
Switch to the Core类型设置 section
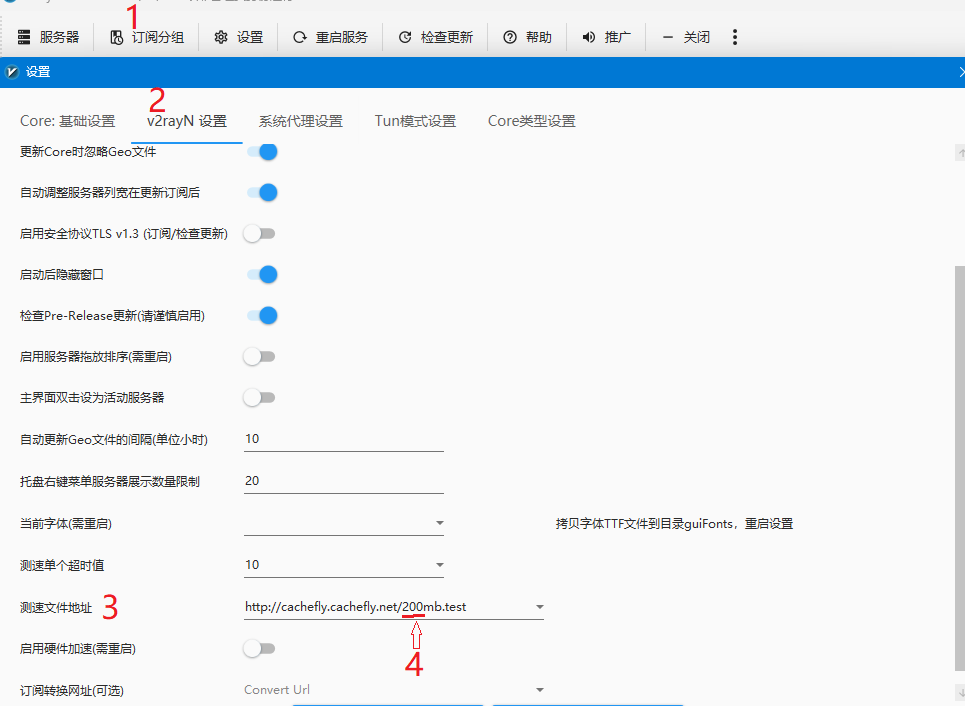pos(531,120)
